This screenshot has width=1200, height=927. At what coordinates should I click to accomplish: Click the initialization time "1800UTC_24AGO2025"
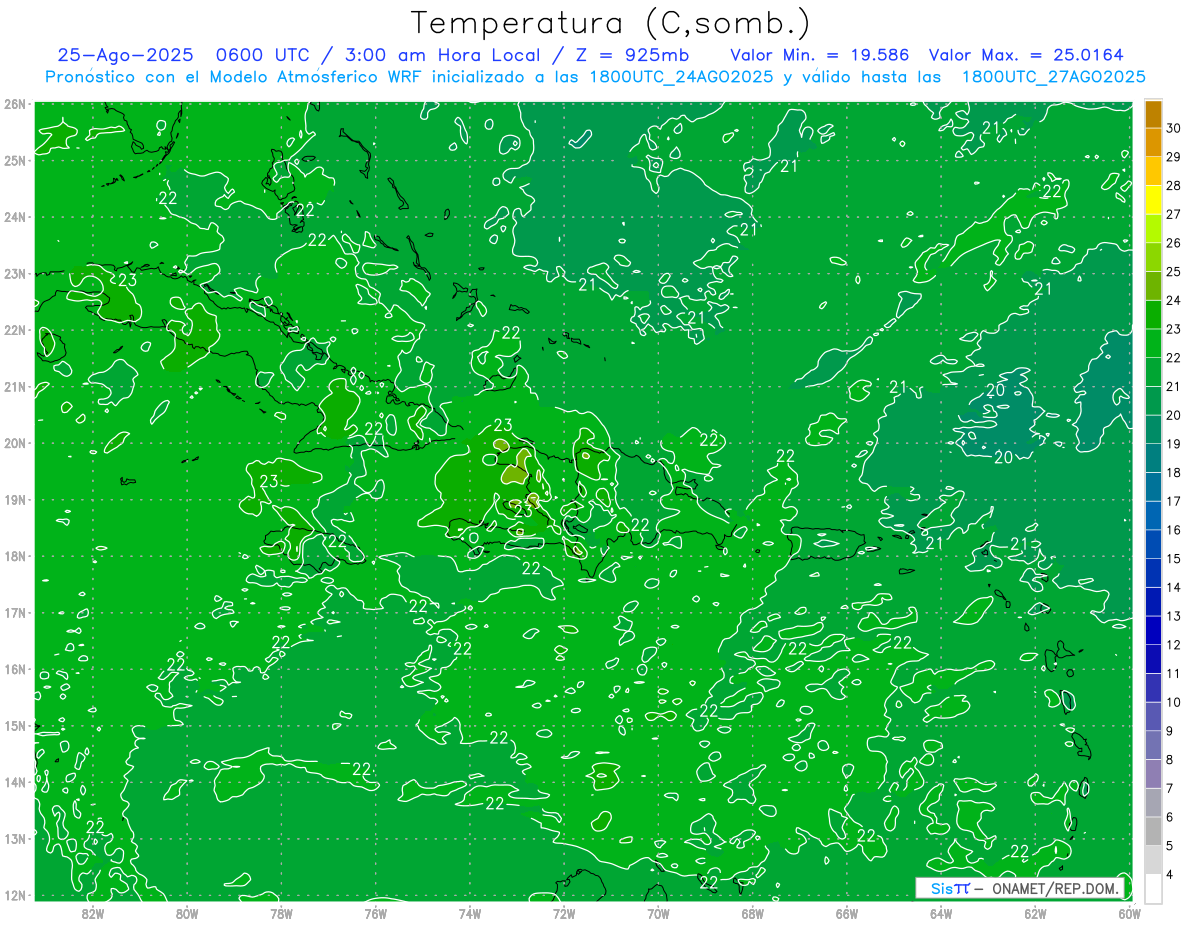679,77
